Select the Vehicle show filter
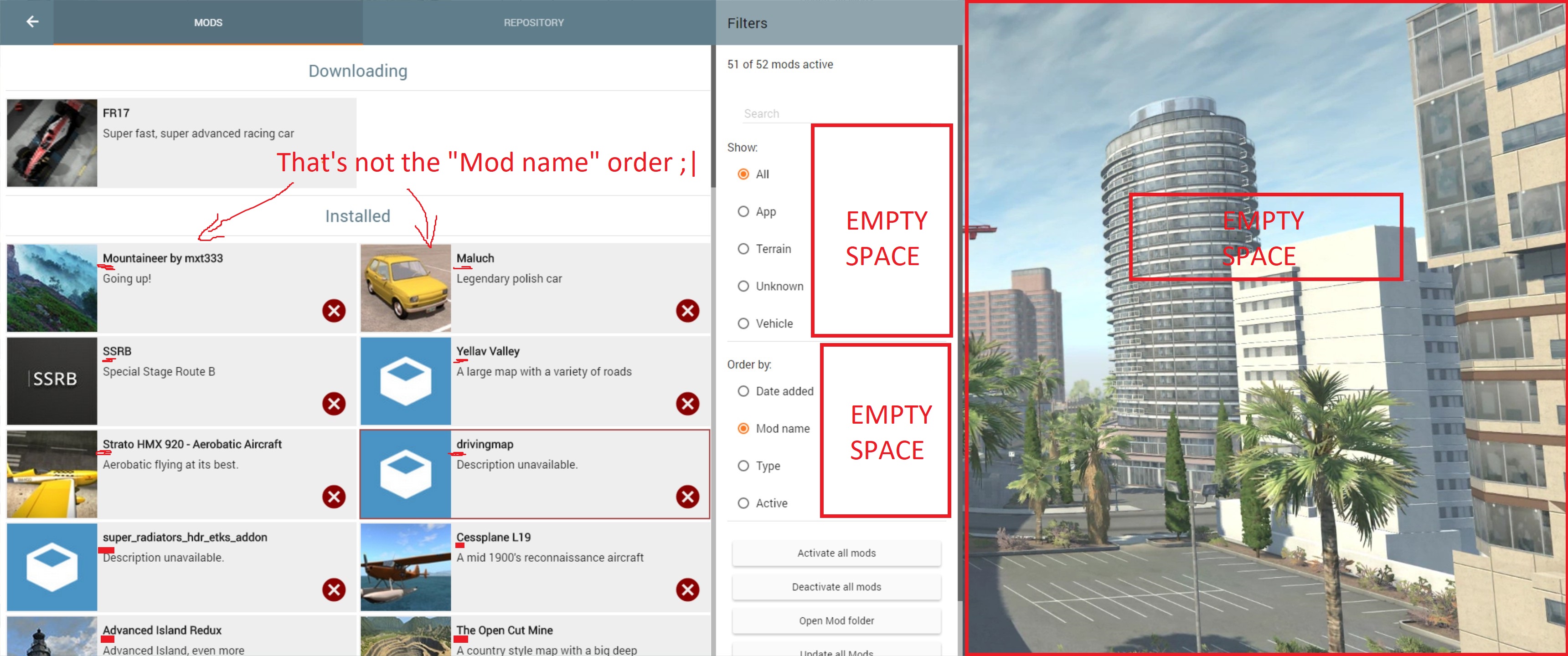 743,324
